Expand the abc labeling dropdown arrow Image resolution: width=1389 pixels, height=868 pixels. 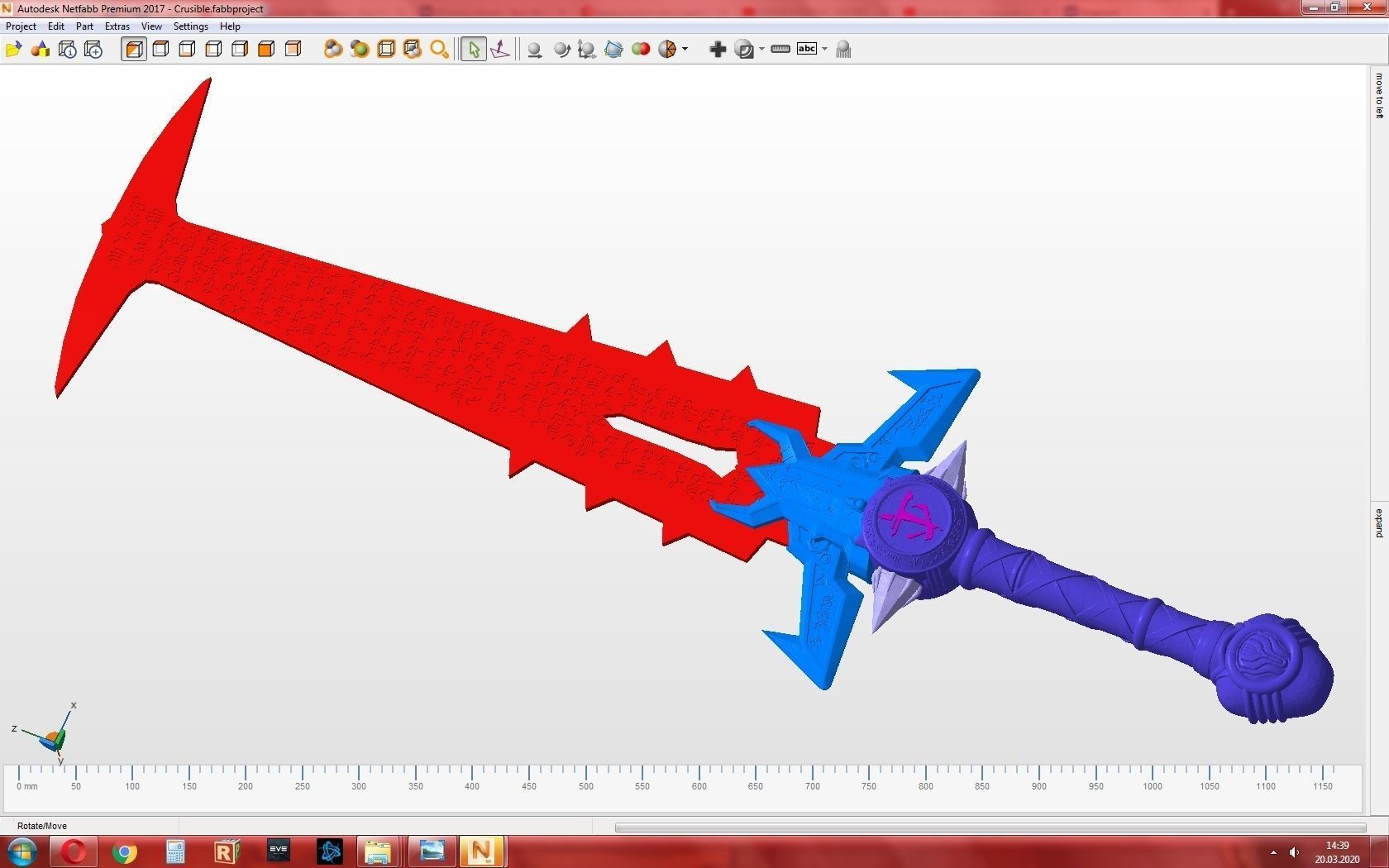pyautogui.click(x=824, y=50)
